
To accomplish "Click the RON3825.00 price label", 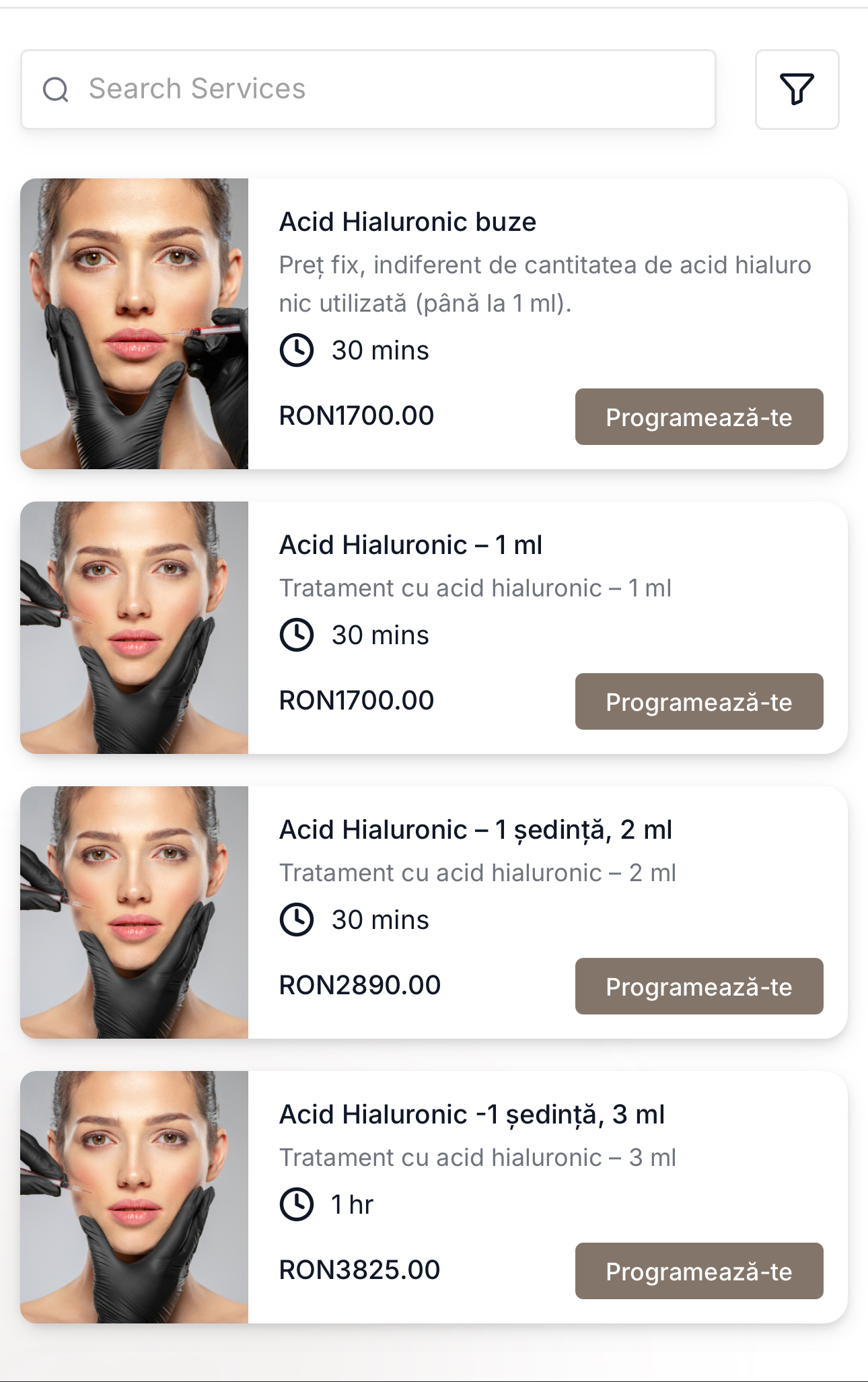I will [x=359, y=1270].
